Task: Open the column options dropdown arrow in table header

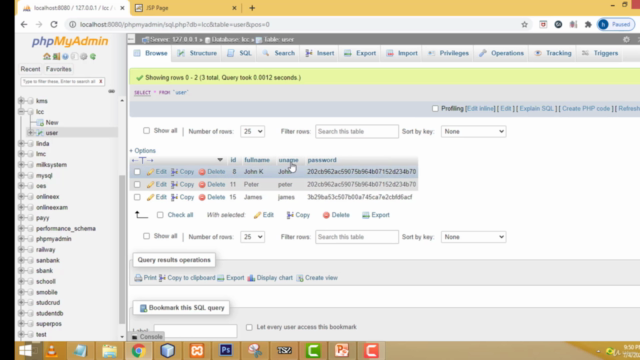Action: 220,160
